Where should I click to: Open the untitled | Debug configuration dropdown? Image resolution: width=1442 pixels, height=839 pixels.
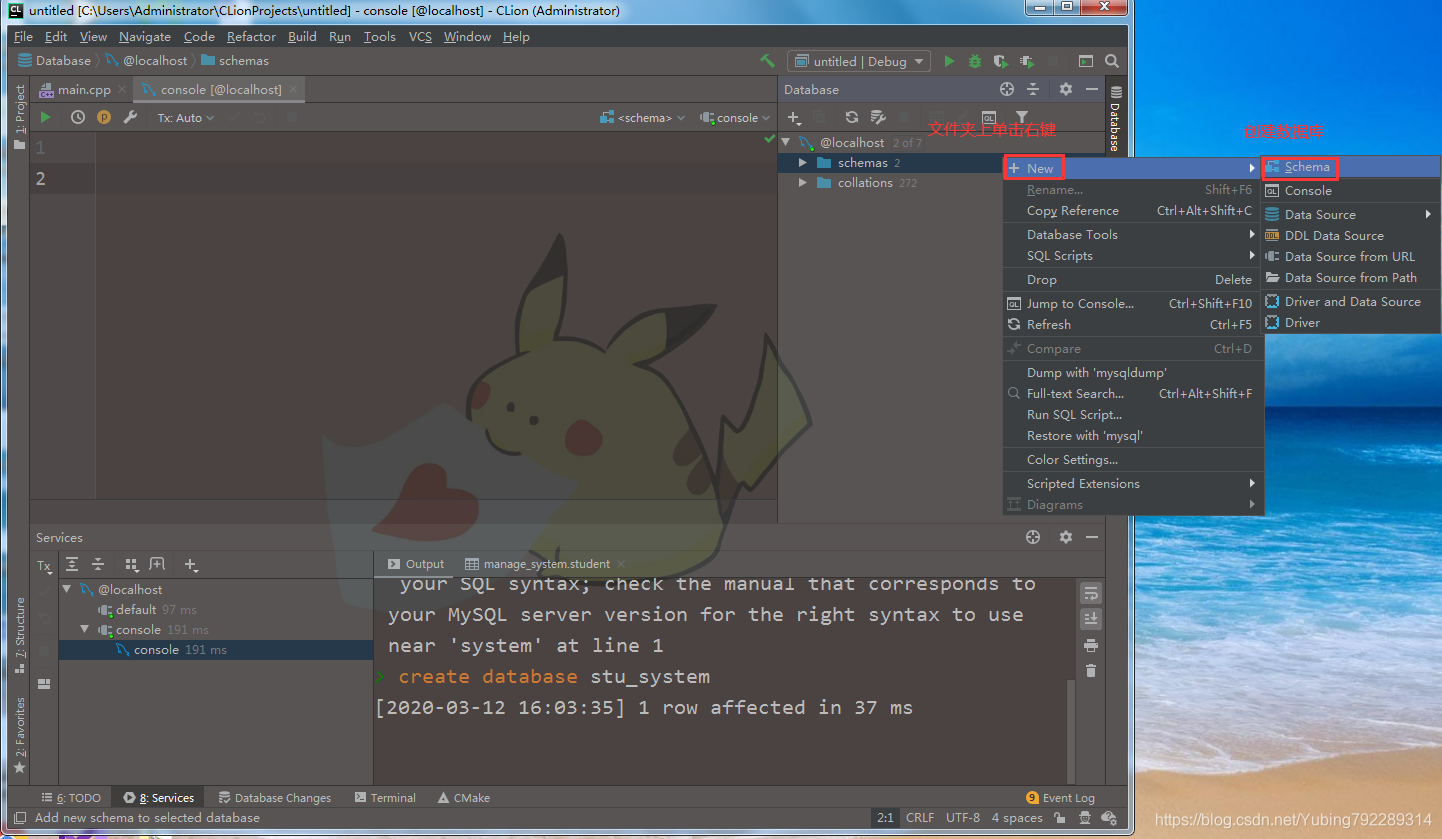click(x=859, y=61)
